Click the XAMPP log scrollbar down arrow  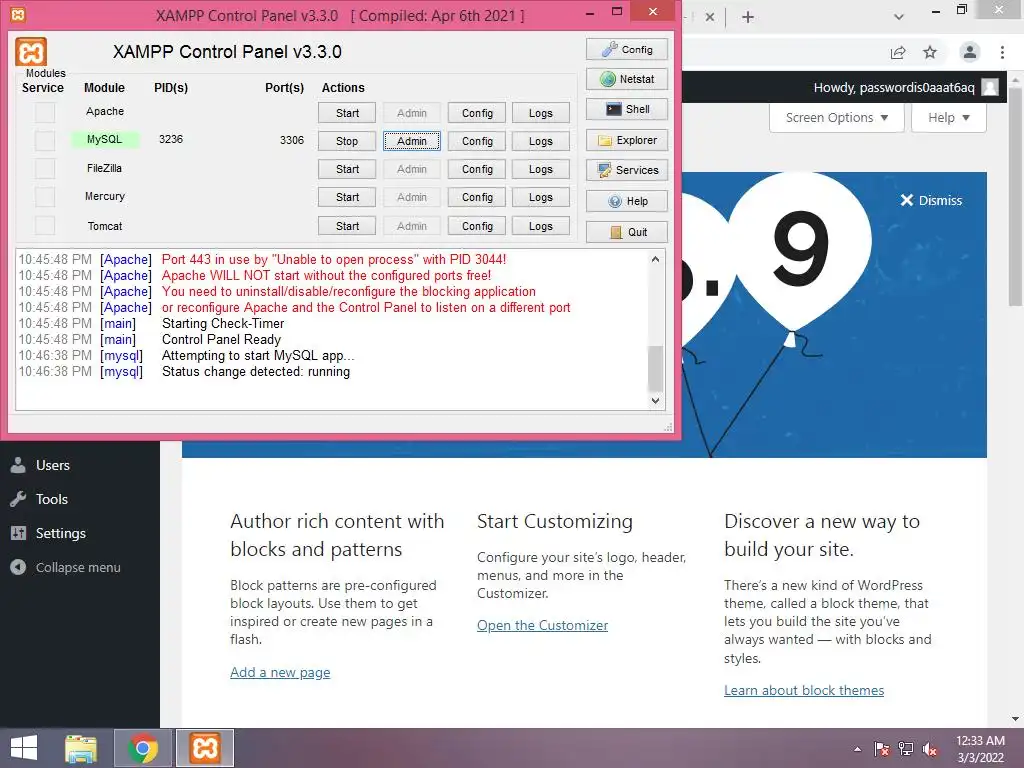pyautogui.click(x=656, y=400)
